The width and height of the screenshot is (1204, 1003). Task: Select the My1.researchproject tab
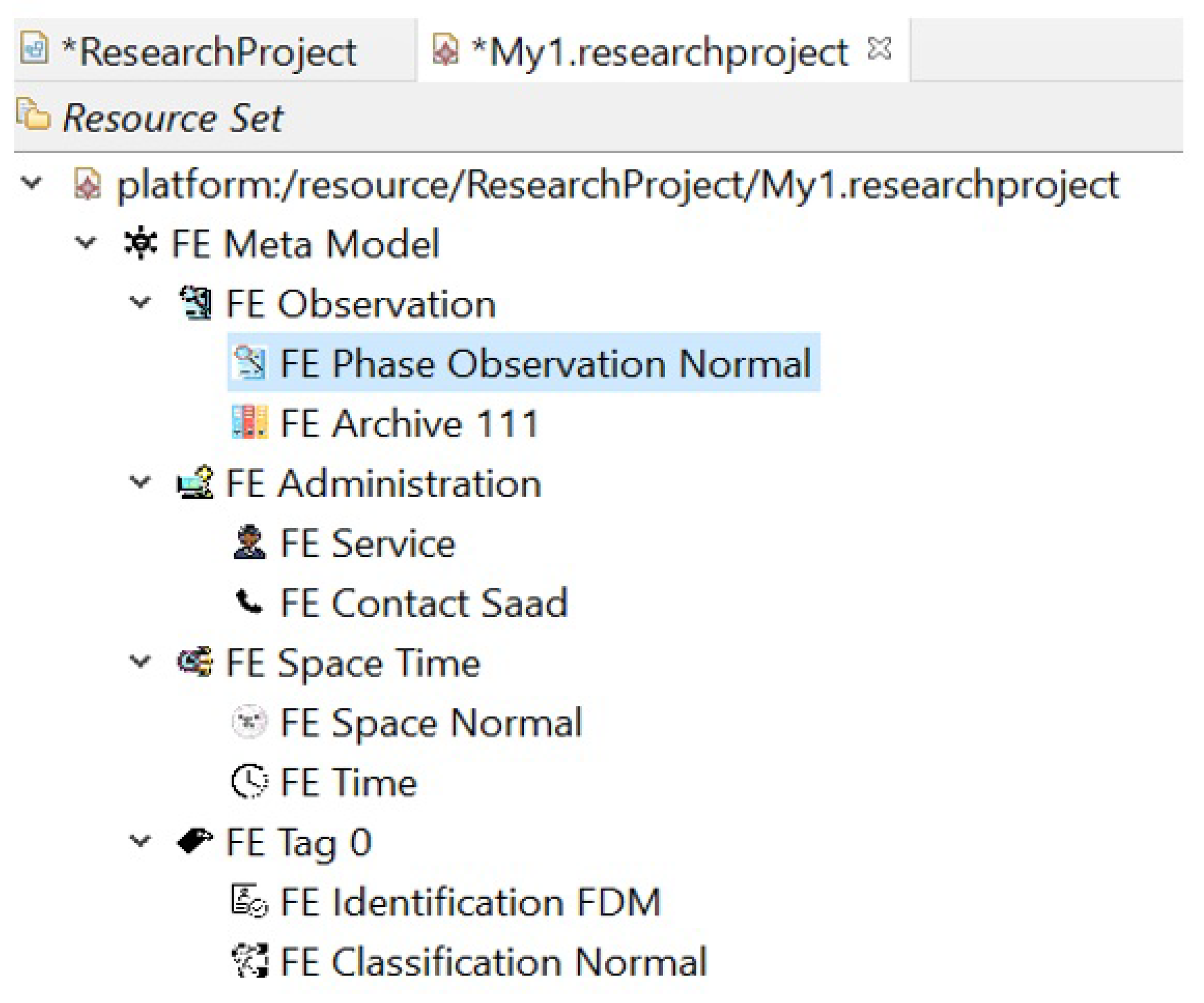(x=659, y=51)
